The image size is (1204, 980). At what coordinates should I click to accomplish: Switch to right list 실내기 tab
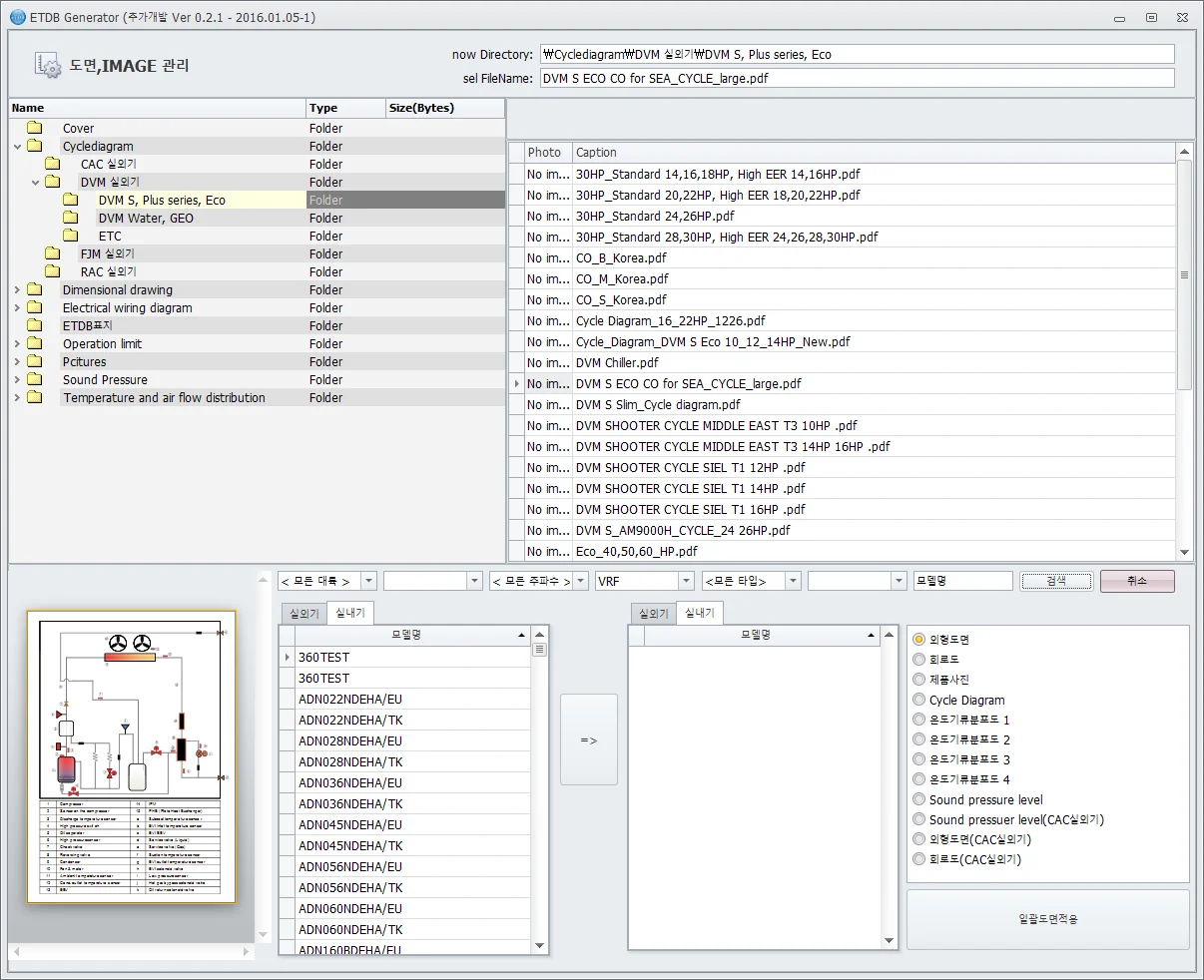(700, 613)
